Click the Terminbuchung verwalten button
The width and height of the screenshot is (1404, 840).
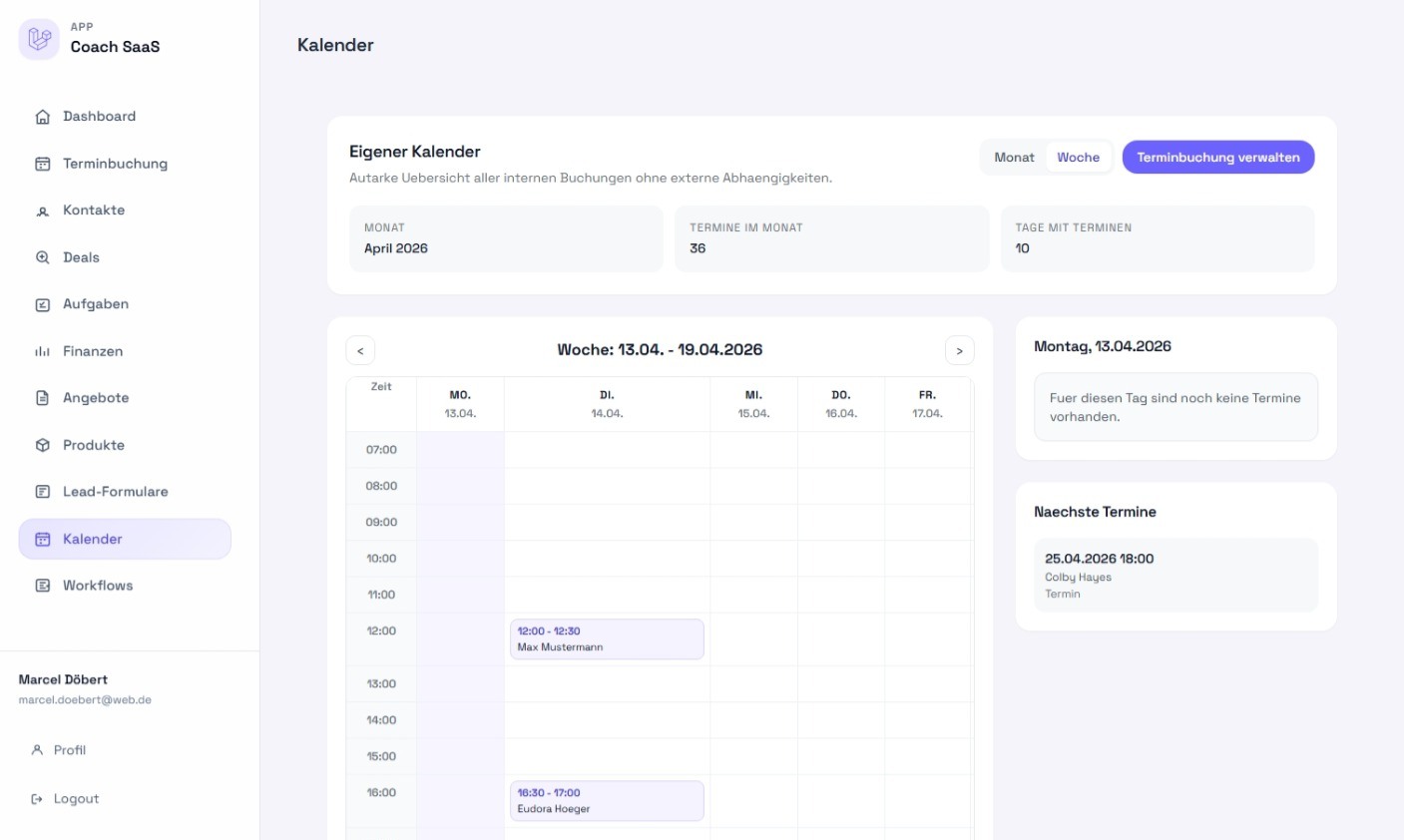tap(1218, 158)
